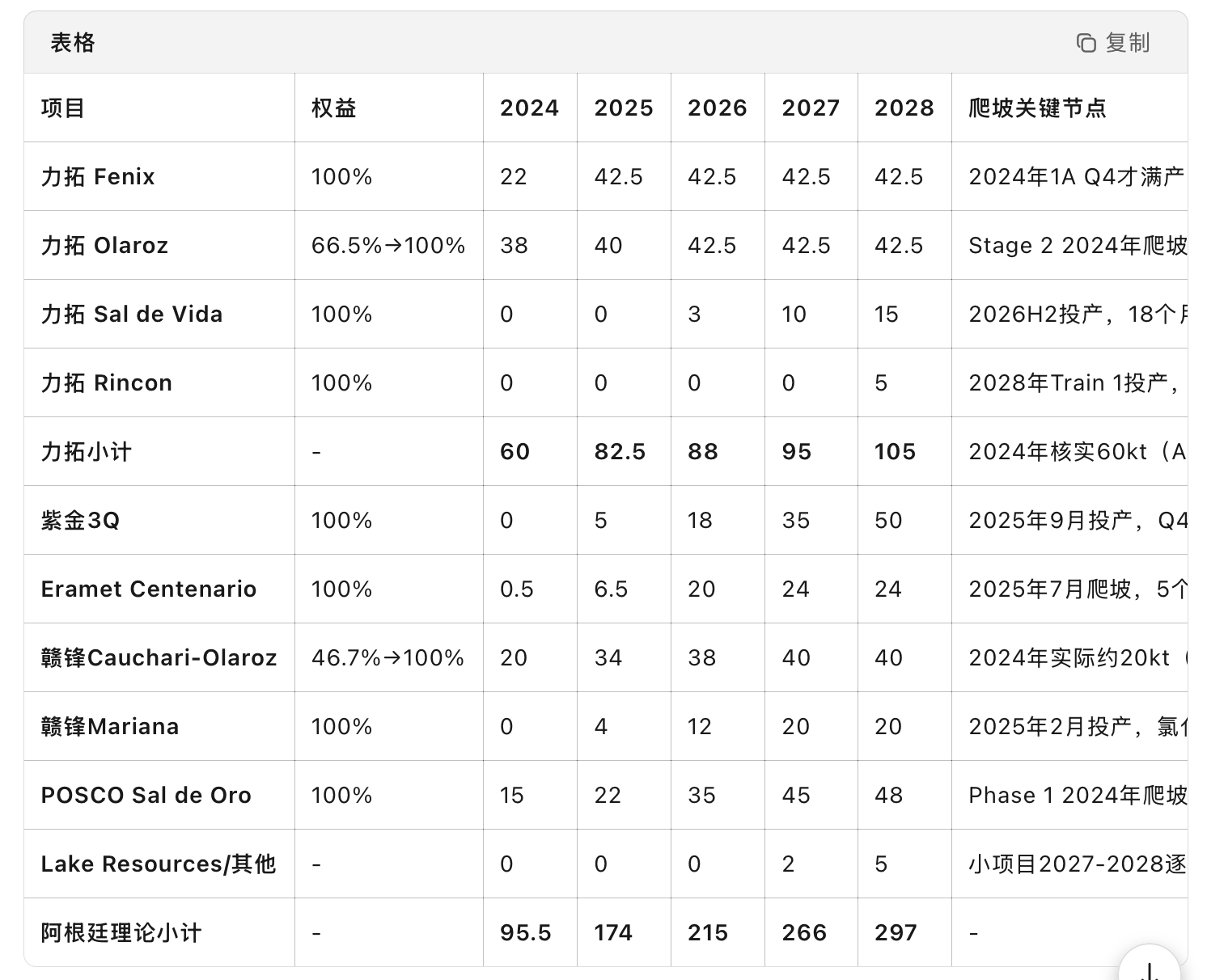Select the 阿根廷理论小计 row label
1207x980 pixels.
pos(121,933)
